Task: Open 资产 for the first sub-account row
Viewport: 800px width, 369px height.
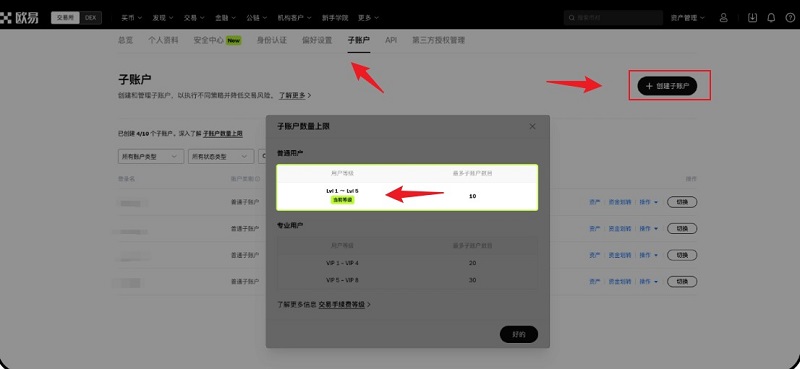Action: [594, 202]
